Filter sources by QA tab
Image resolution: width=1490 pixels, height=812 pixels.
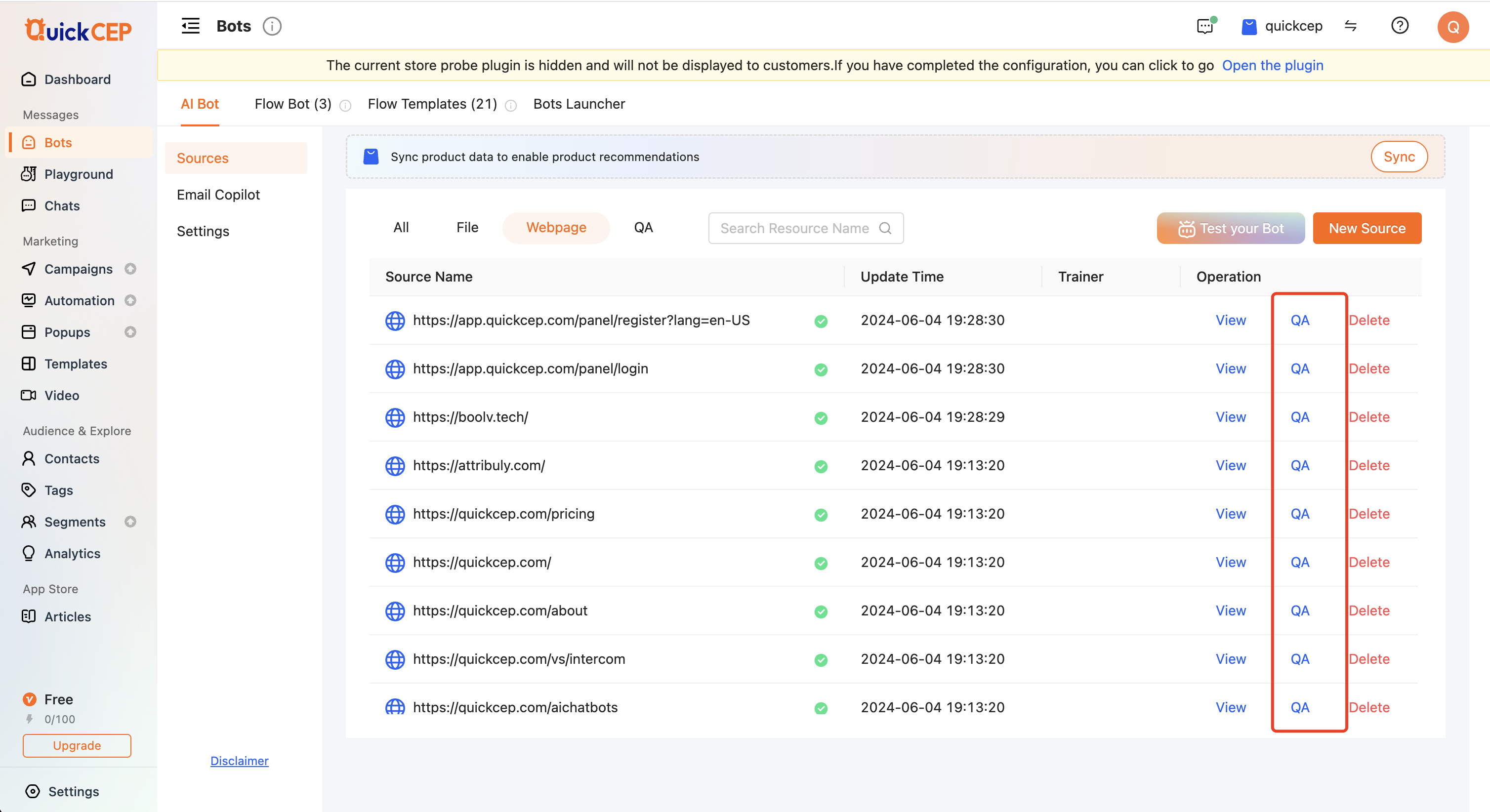(x=643, y=227)
